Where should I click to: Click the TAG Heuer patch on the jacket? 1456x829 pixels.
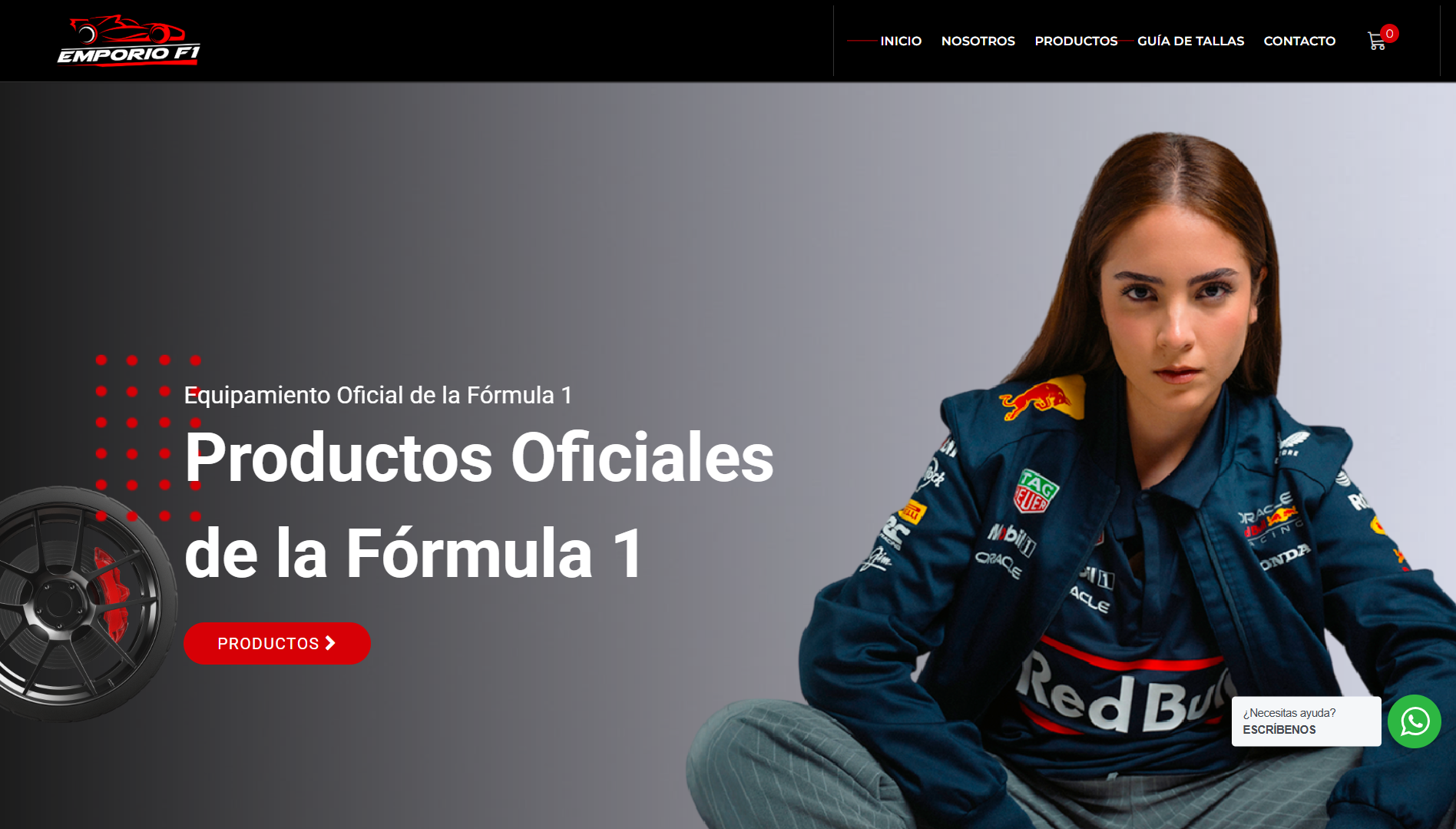(x=1036, y=491)
